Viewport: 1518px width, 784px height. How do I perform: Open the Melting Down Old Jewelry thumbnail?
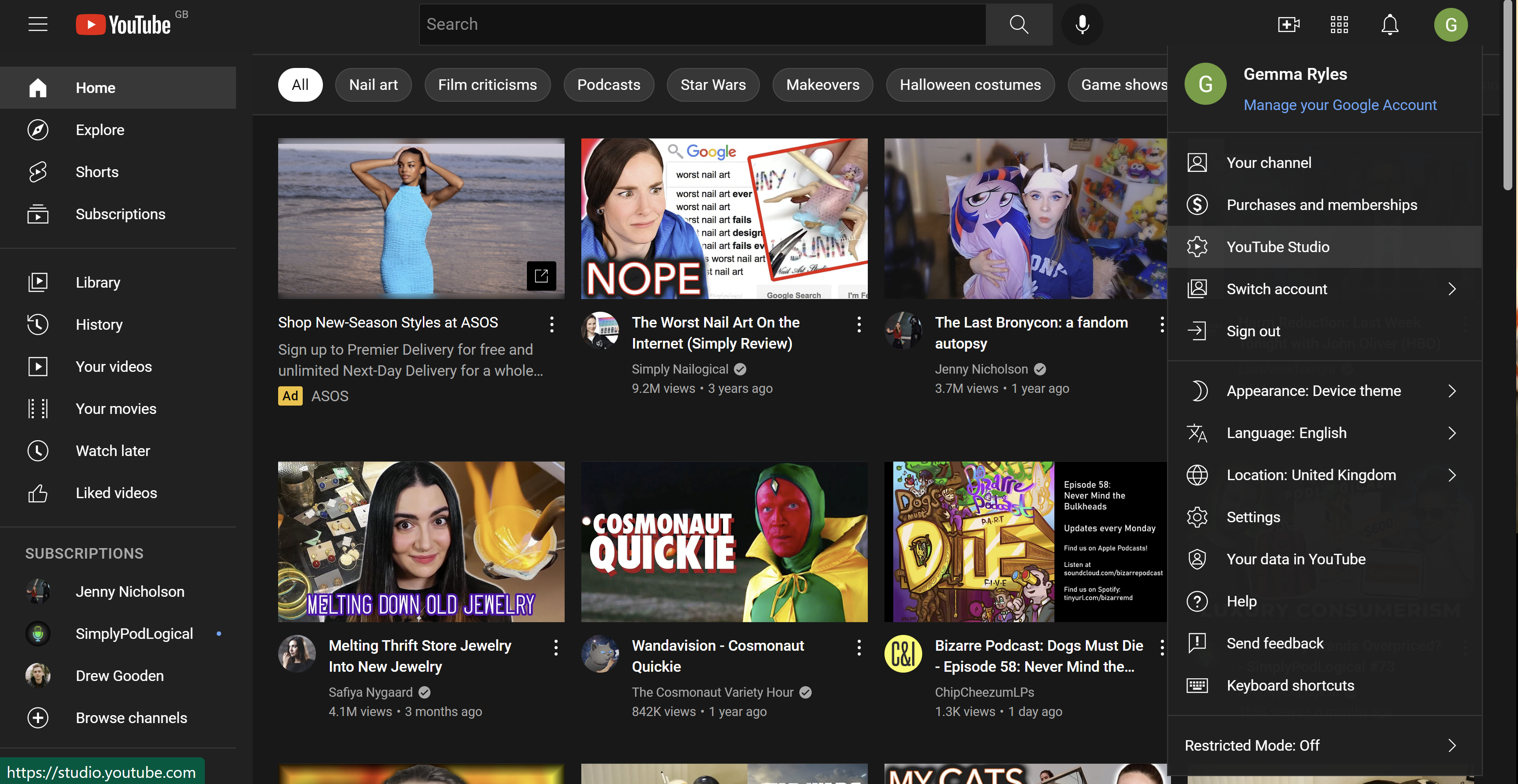click(421, 542)
